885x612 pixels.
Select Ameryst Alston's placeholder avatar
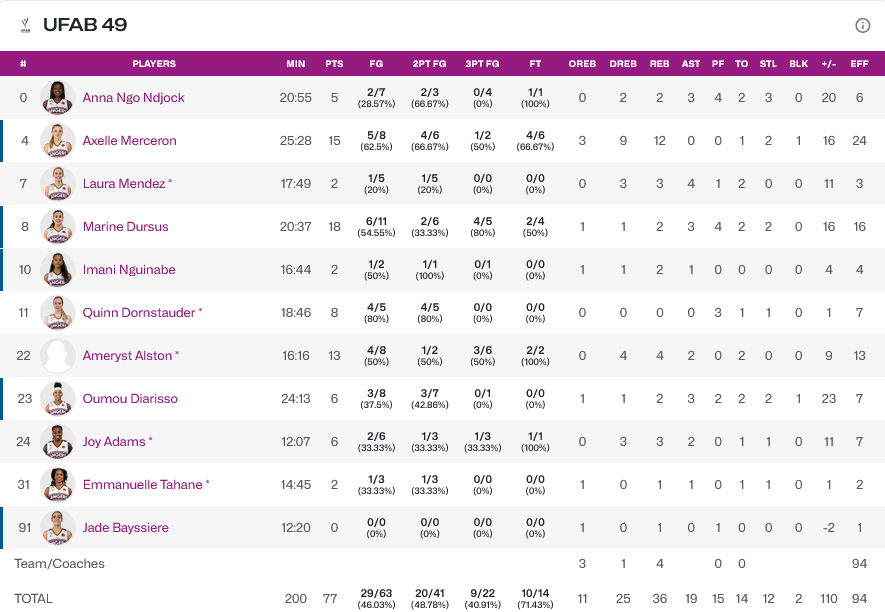point(58,356)
